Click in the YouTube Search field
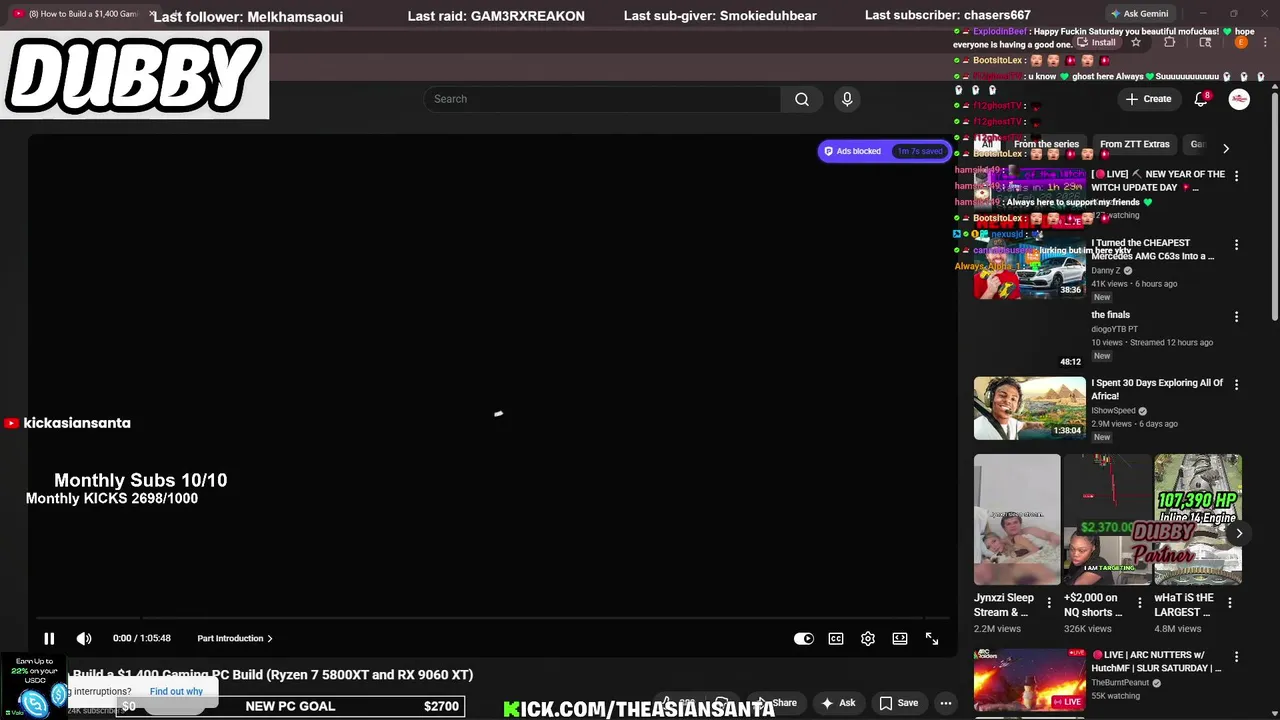1280x720 pixels. (602, 99)
